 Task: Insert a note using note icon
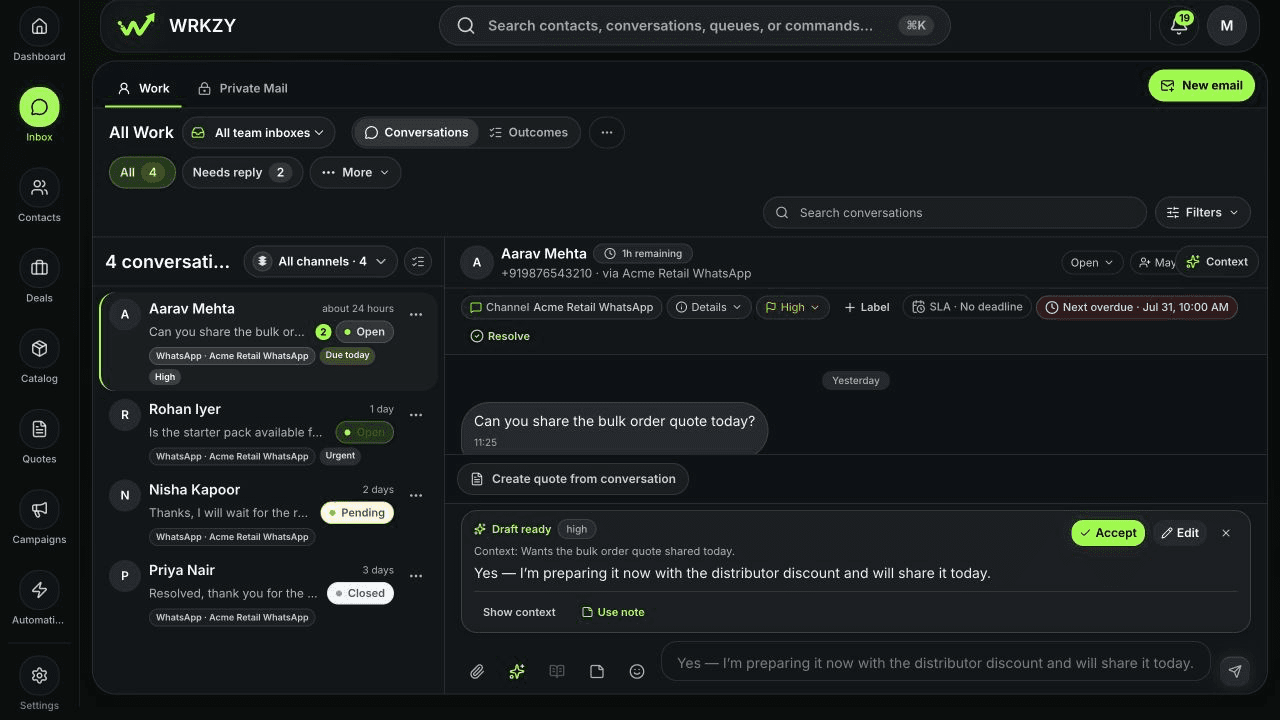pyautogui.click(x=597, y=672)
